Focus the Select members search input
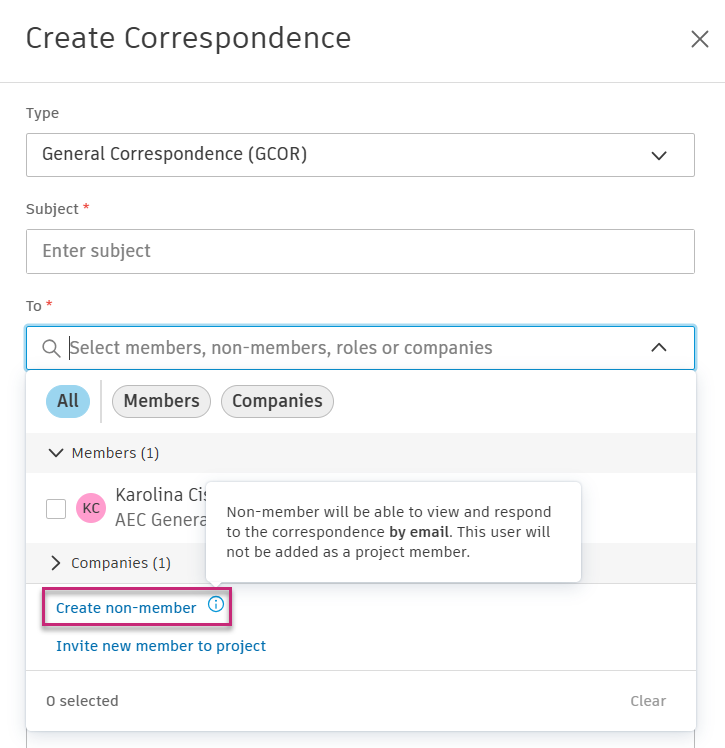This screenshot has height=748, width=725. (x=350, y=348)
